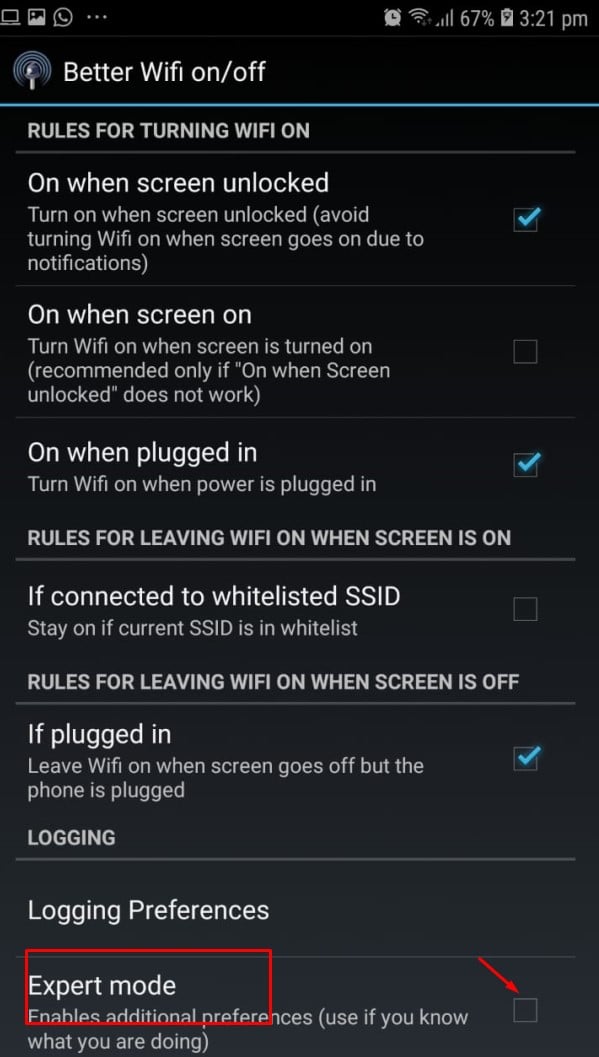Tap the clock showing 3:21 pm

coord(553,18)
